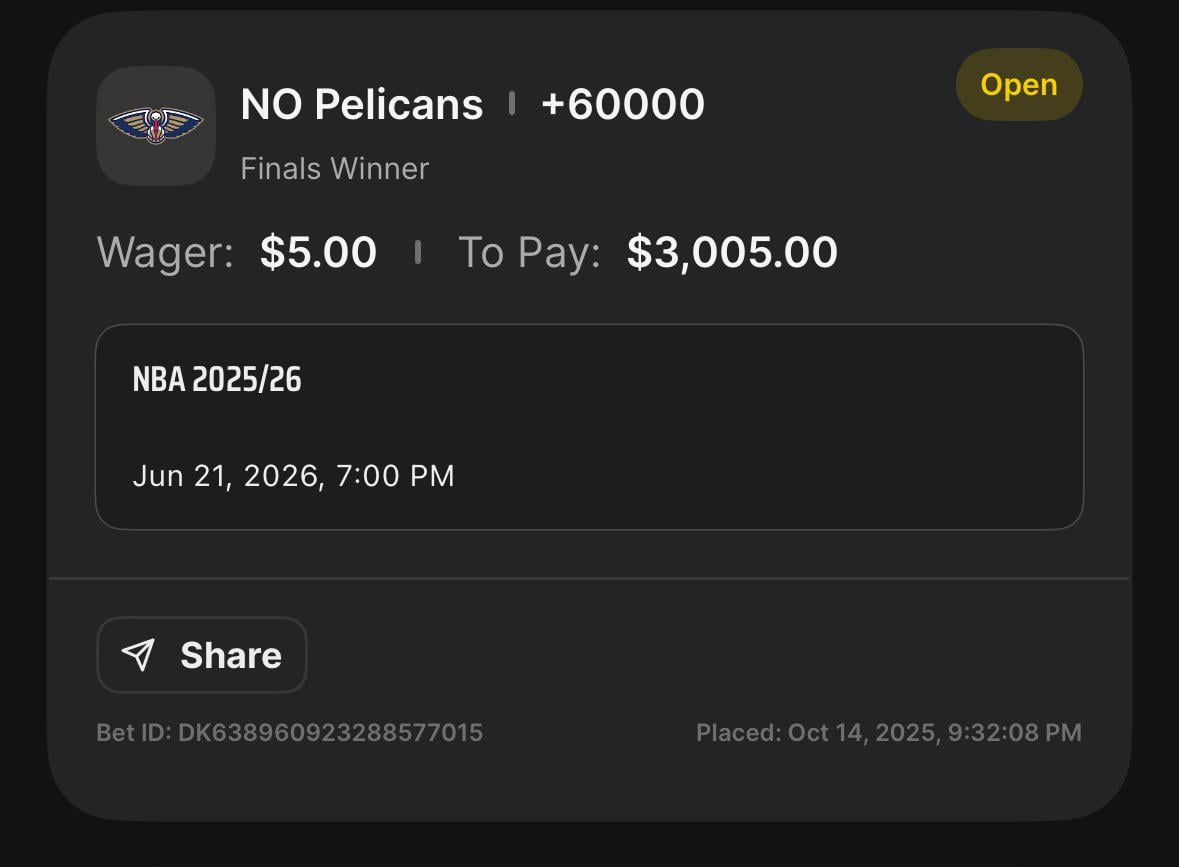Select the NO Pelicans team name
This screenshot has height=867, width=1179.
tap(362, 104)
